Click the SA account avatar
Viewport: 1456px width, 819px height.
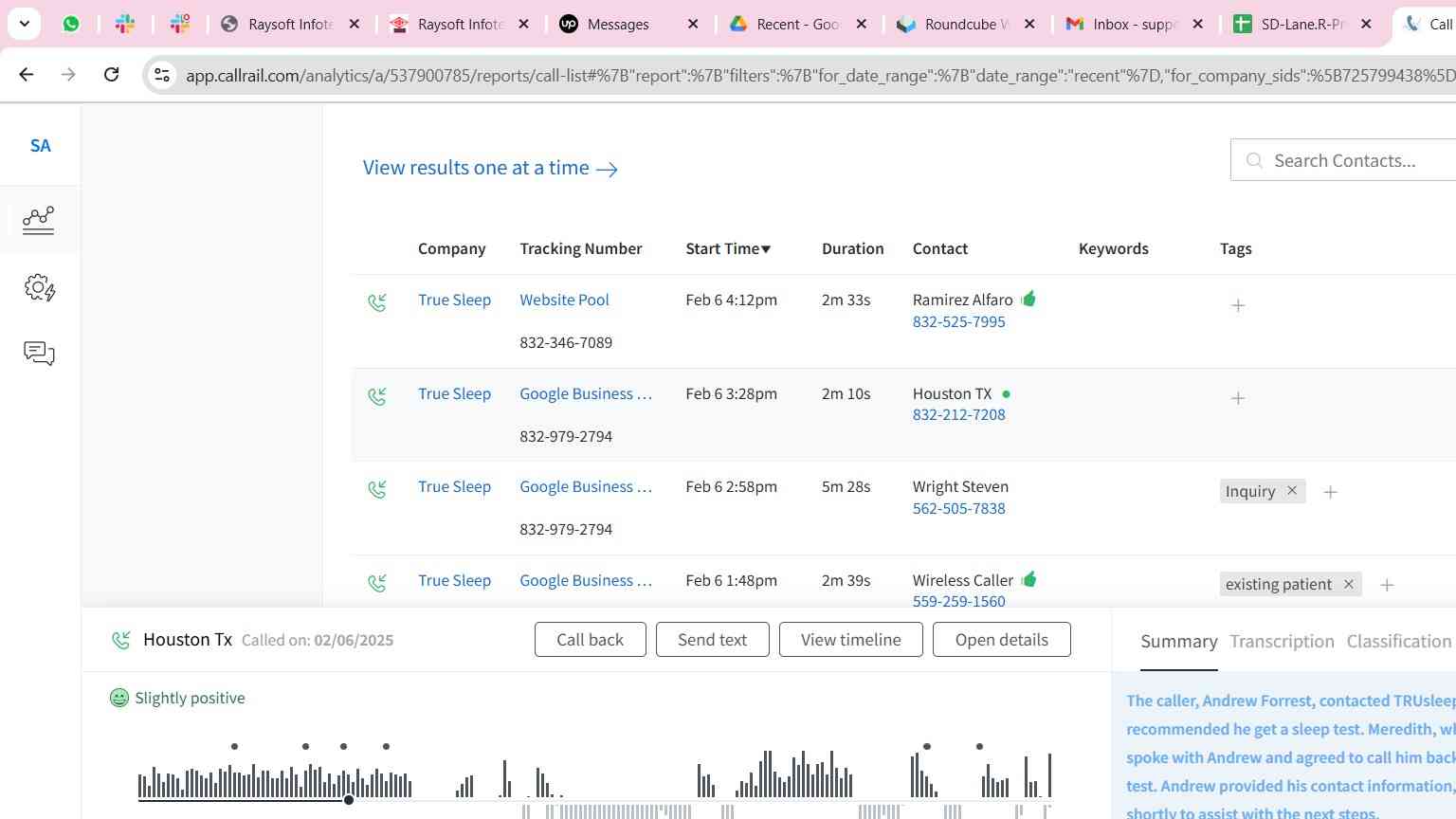click(40, 145)
